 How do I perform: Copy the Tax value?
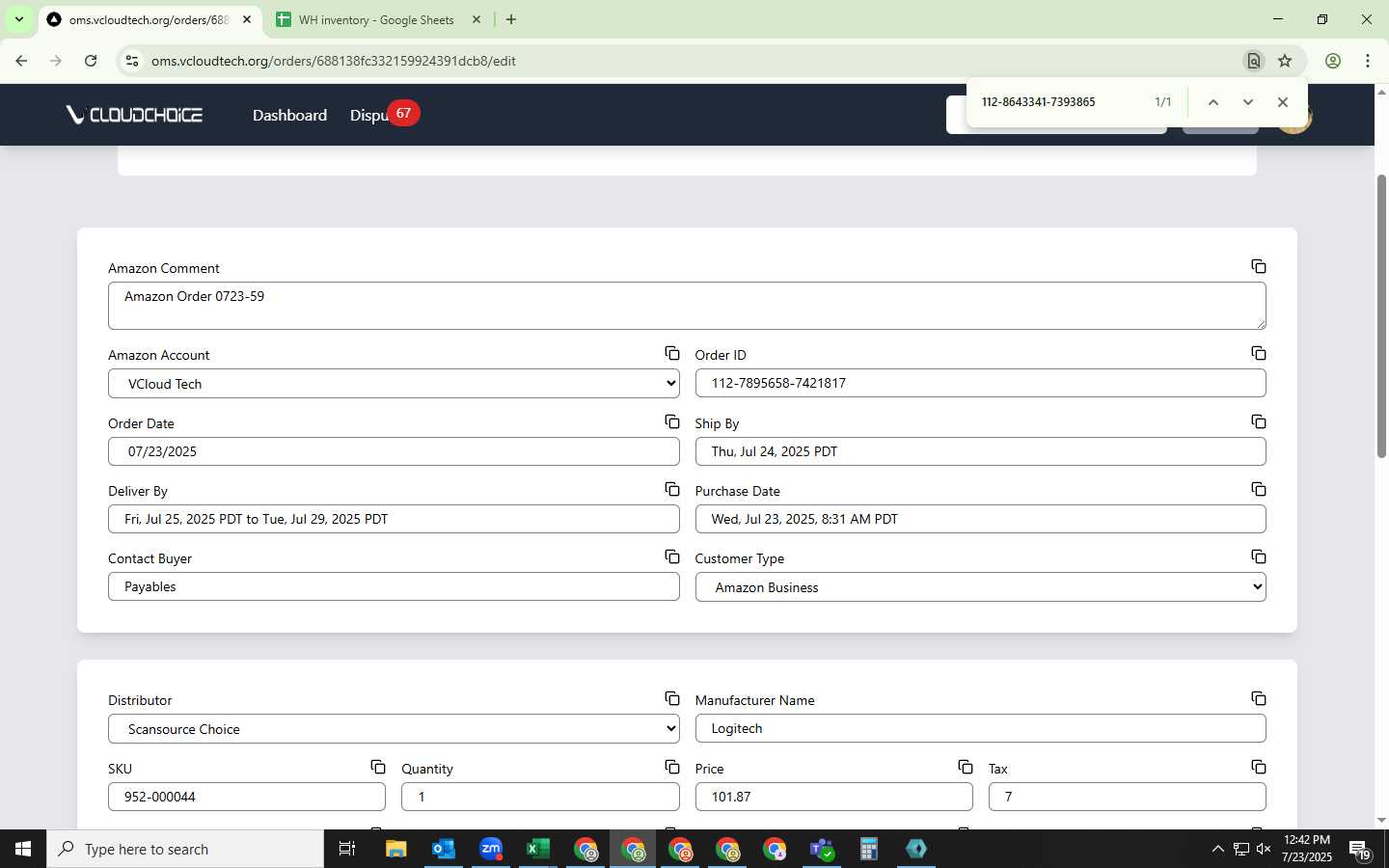coord(1259,767)
